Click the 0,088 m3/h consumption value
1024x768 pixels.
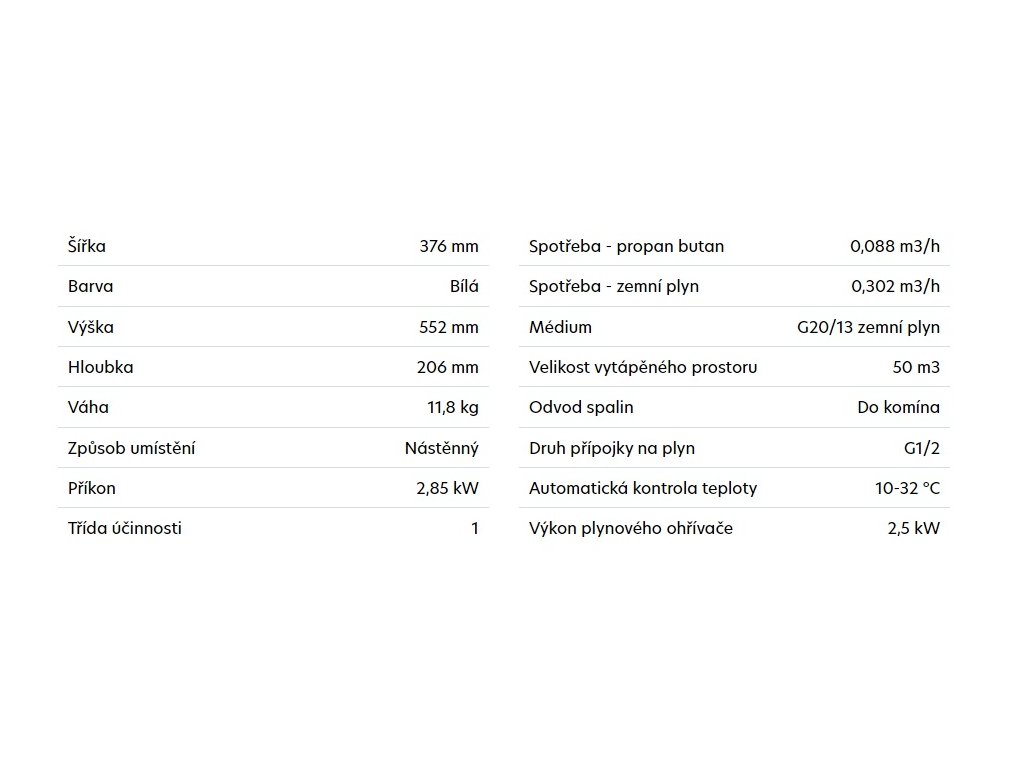895,246
